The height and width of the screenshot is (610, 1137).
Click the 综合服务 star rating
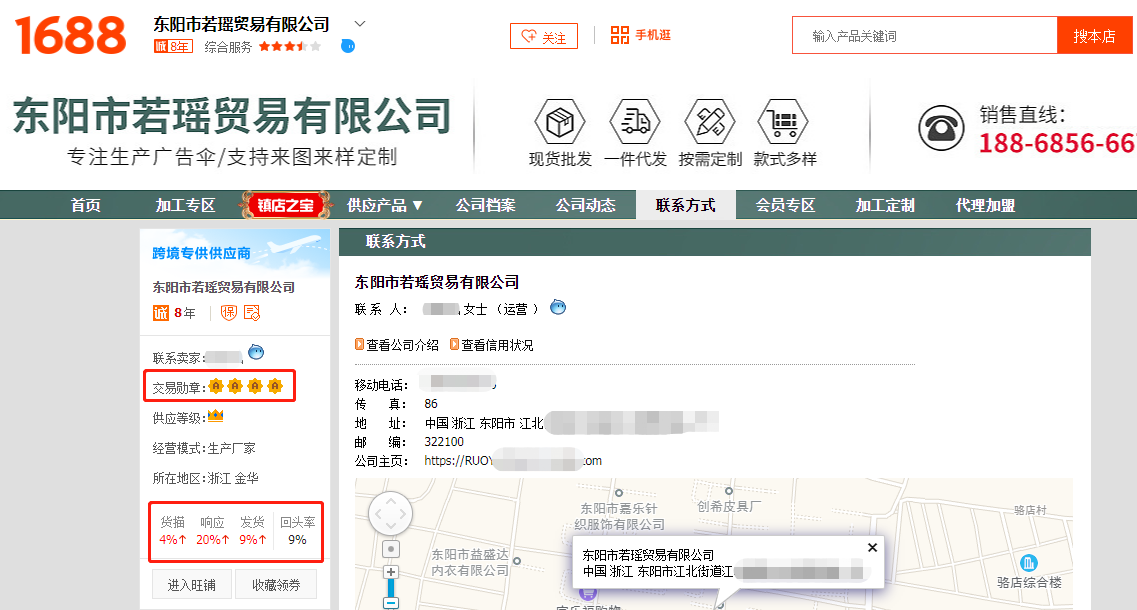click(289, 47)
